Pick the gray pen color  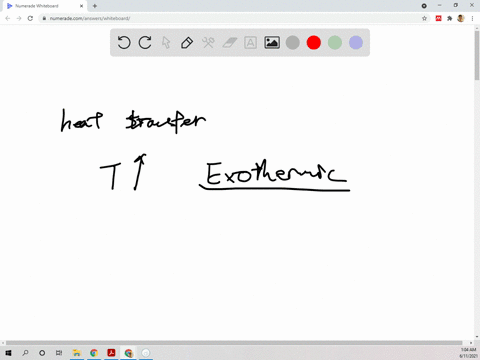pos(293,43)
